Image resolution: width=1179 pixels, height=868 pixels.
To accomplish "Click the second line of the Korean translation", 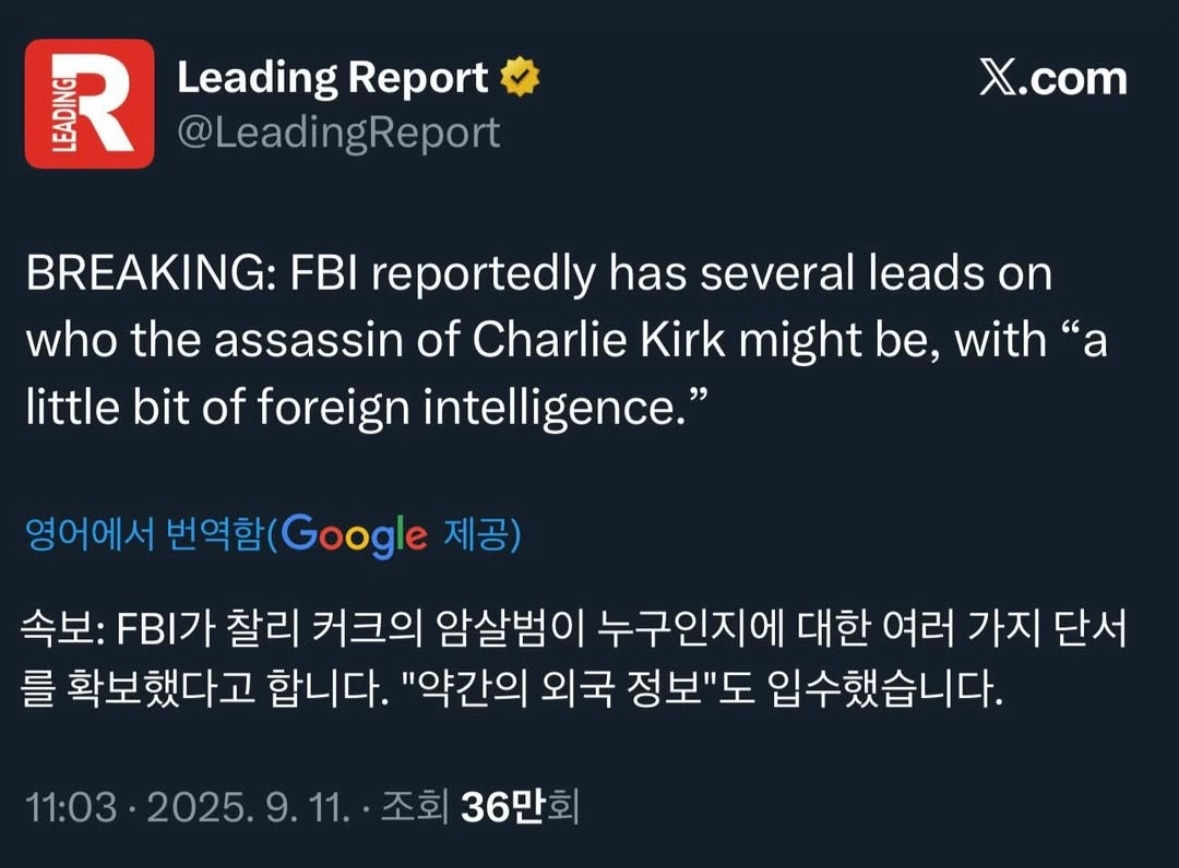I will pyautogui.click(x=513, y=689).
